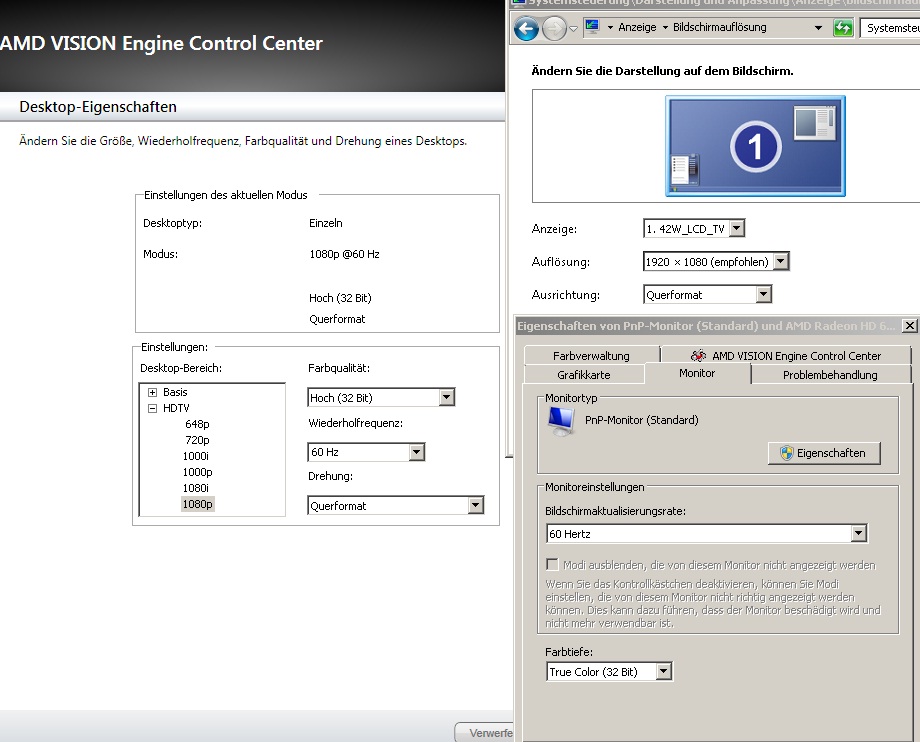Viewport: 920px width, 742px height.
Task: Click the Eigenschaften button with shield
Action: coord(824,453)
